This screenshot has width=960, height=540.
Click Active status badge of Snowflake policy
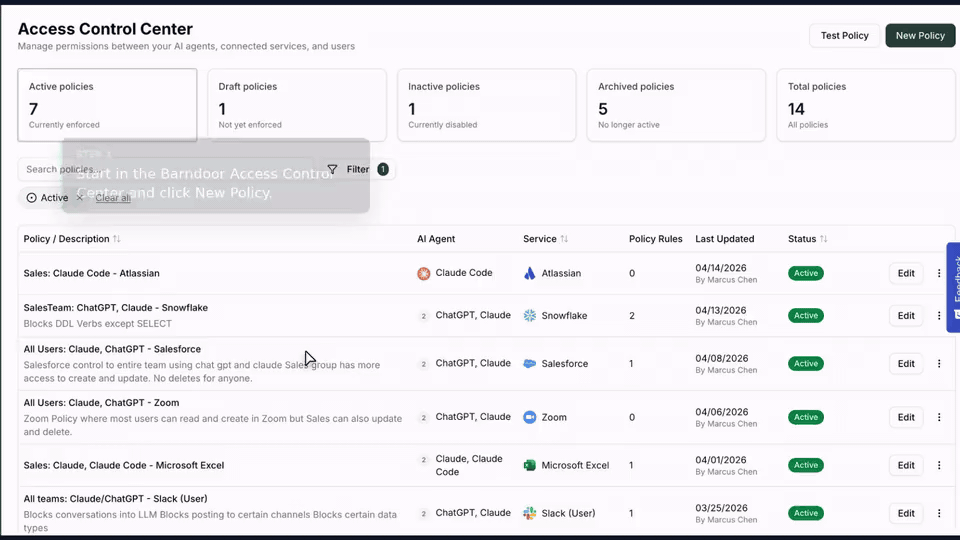point(806,315)
